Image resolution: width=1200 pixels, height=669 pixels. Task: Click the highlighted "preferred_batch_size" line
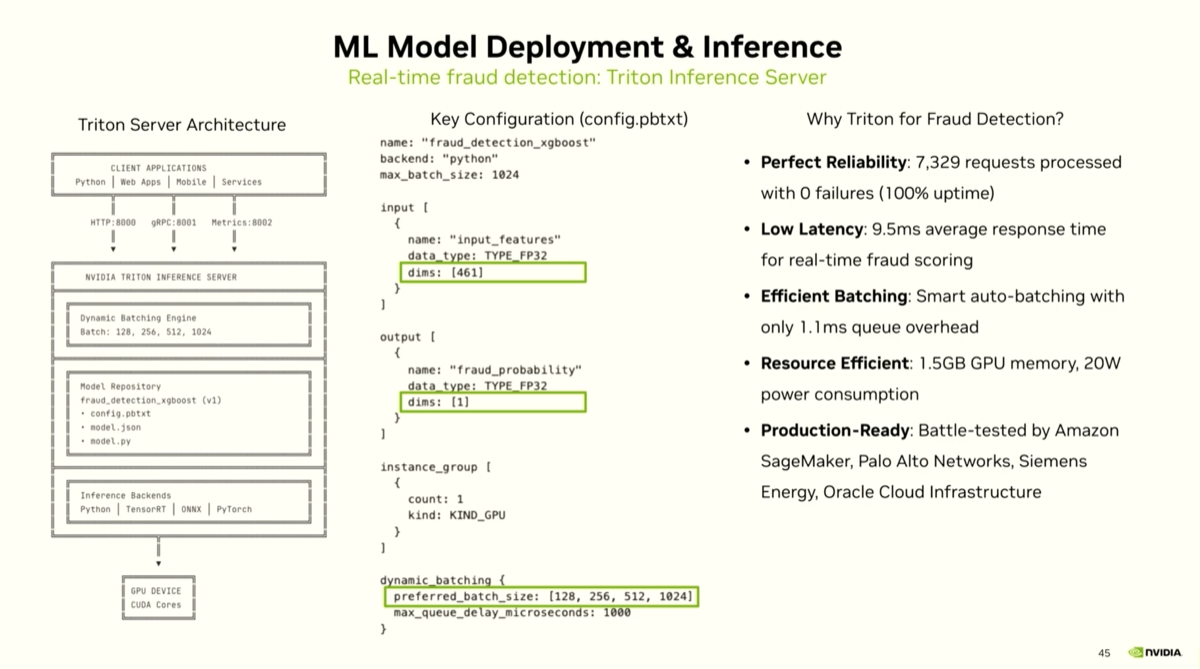coord(540,597)
